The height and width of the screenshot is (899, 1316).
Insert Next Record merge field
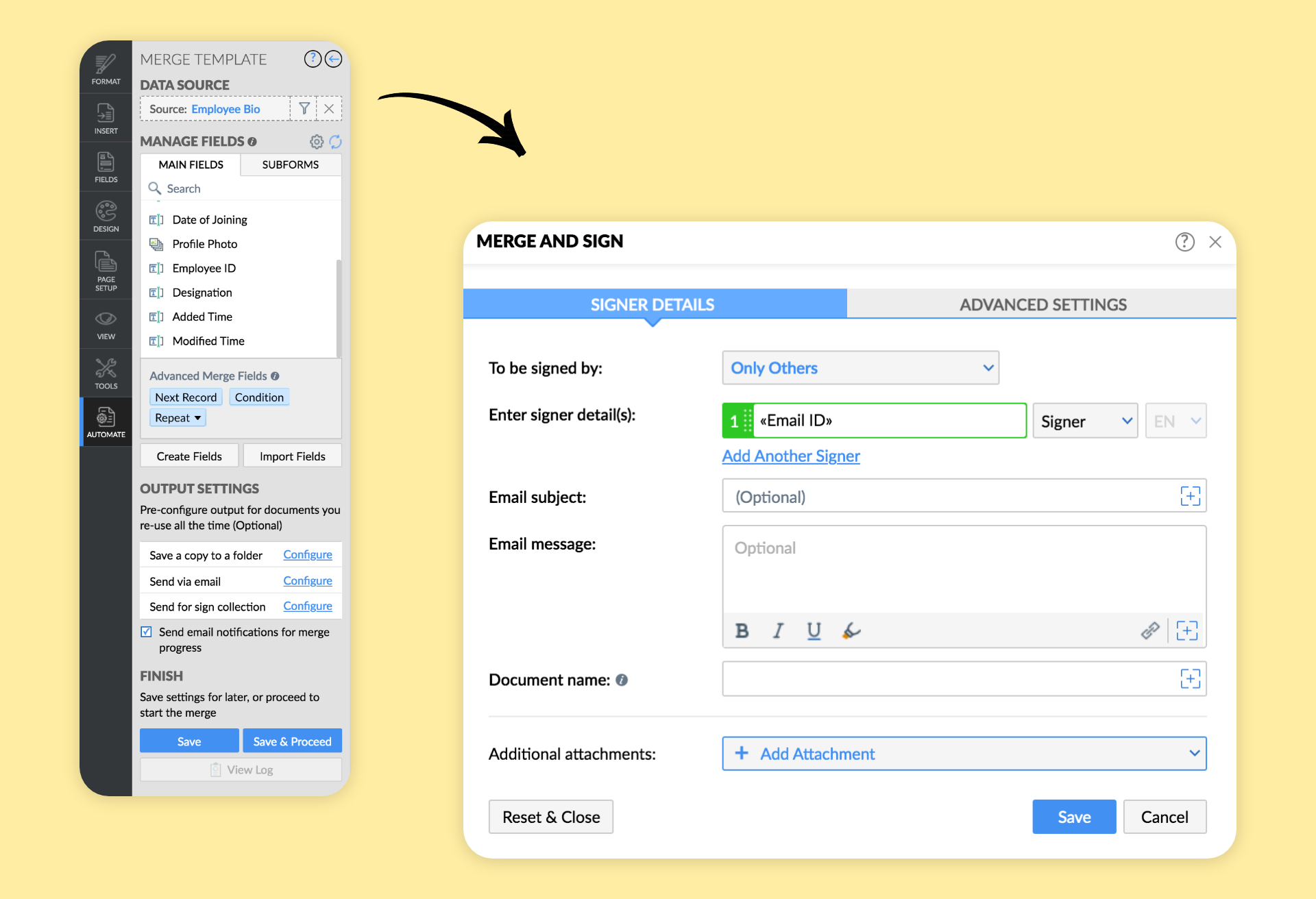186,397
